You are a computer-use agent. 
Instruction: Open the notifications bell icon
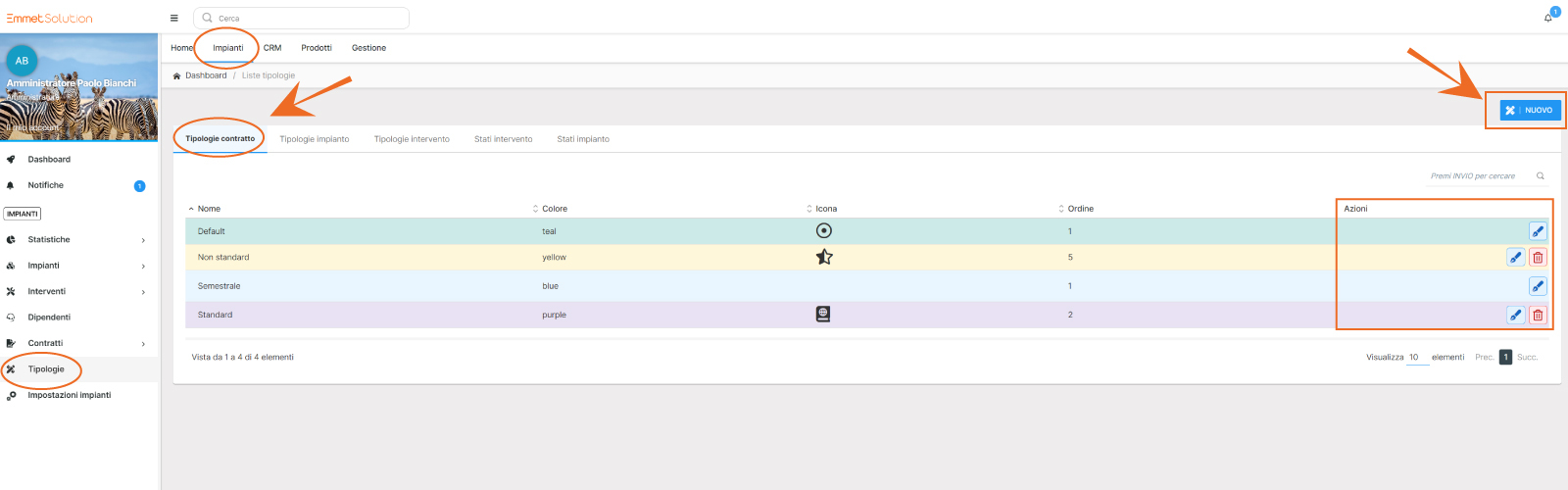tap(1548, 18)
